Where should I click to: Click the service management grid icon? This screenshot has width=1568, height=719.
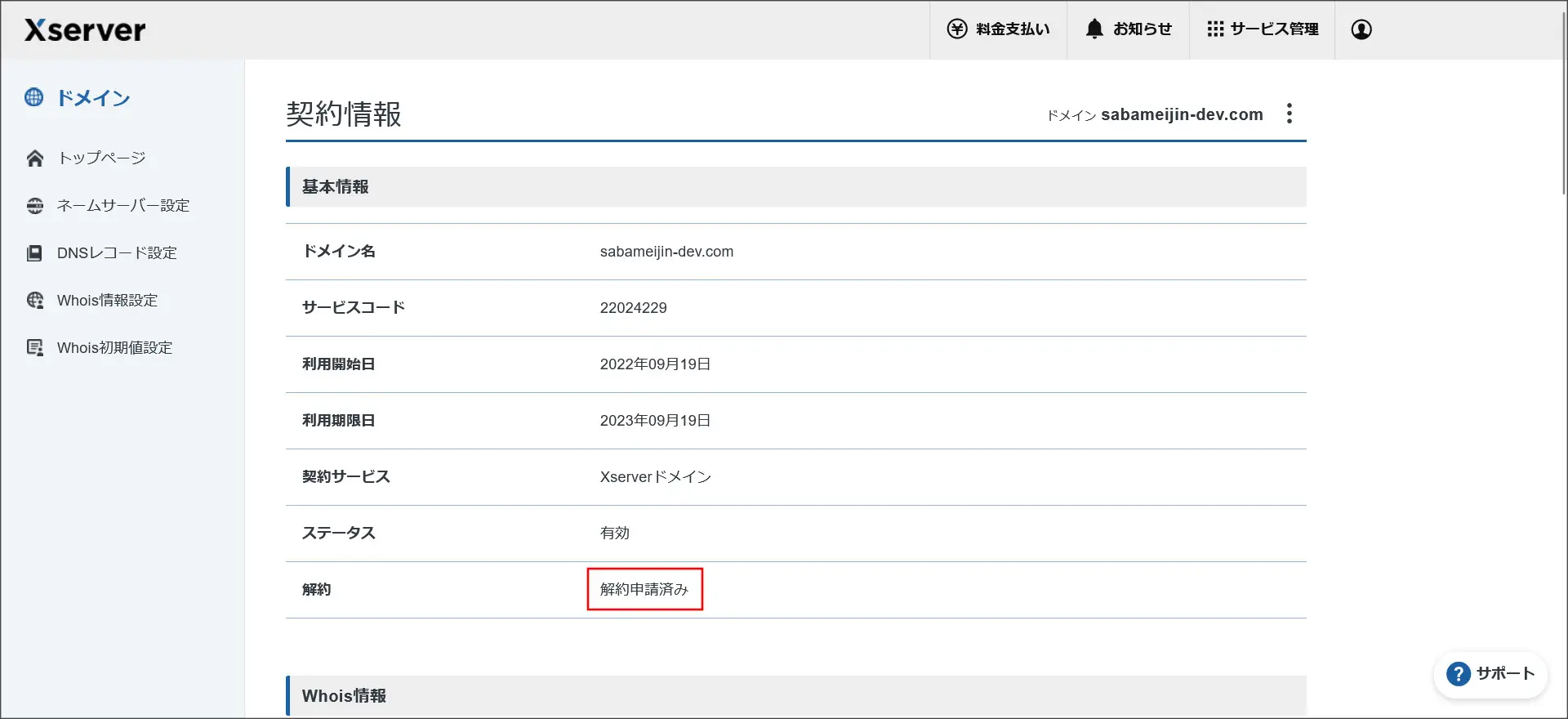coord(1215,29)
